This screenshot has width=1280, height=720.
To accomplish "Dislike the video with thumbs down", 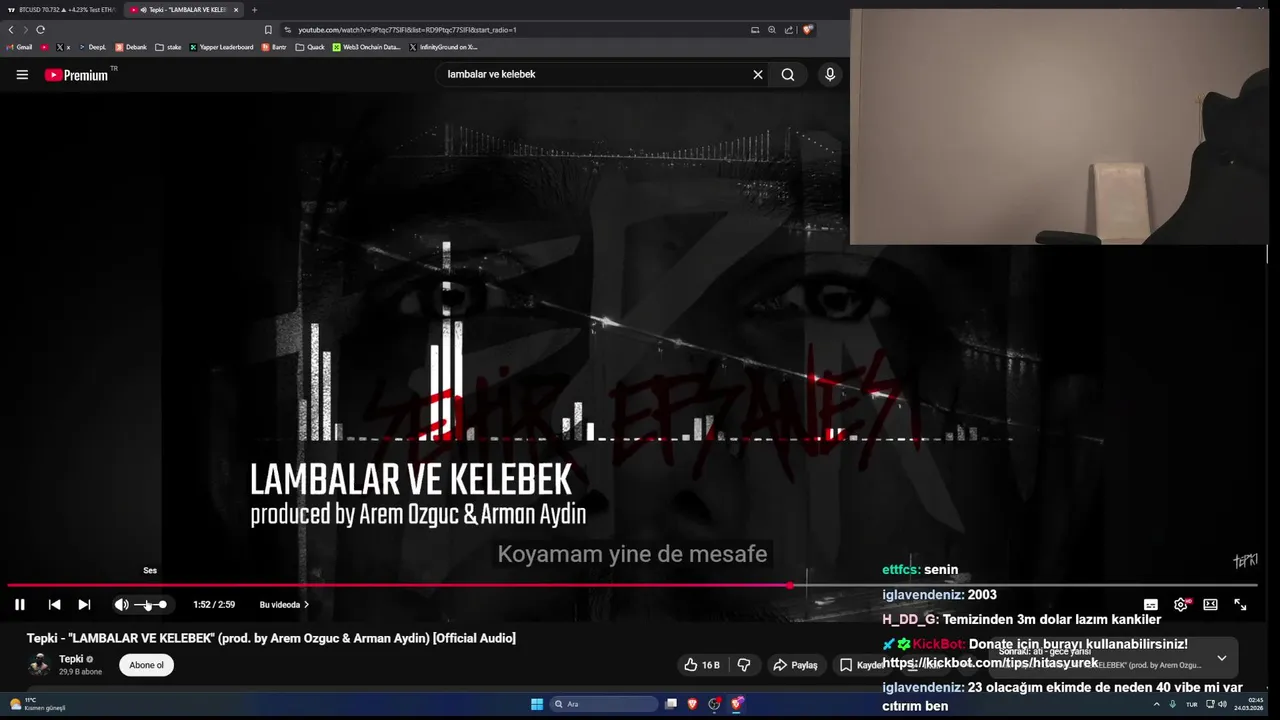I will pos(743,665).
